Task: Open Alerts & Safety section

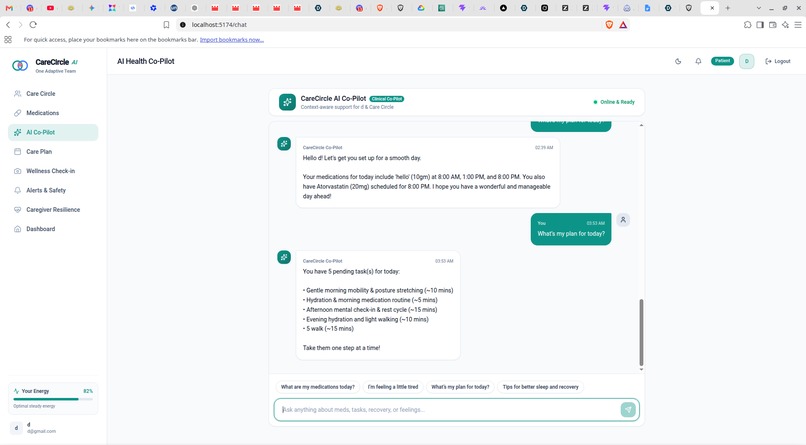Action: (53, 190)
